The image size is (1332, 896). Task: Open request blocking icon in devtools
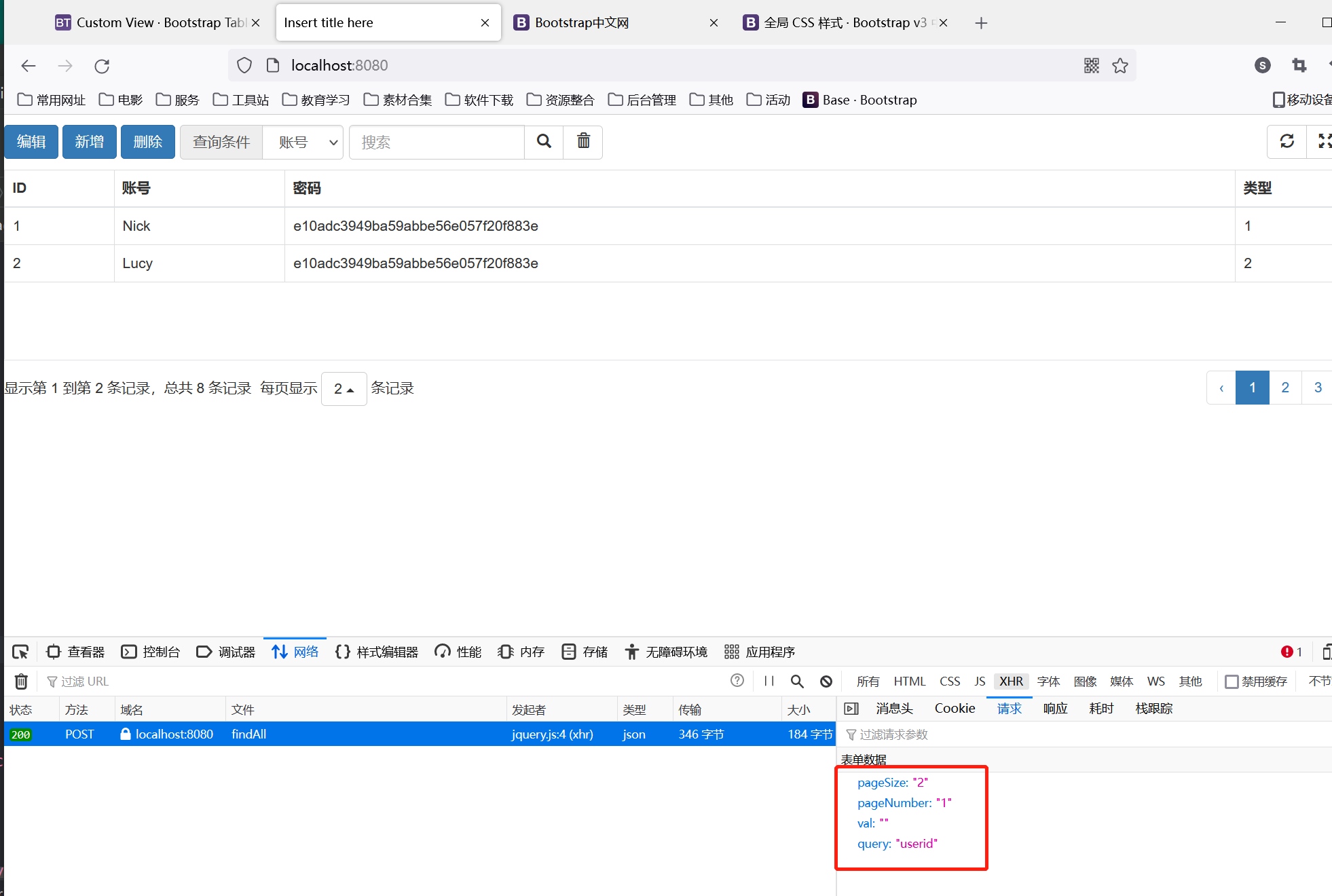[x=826, y=681]
